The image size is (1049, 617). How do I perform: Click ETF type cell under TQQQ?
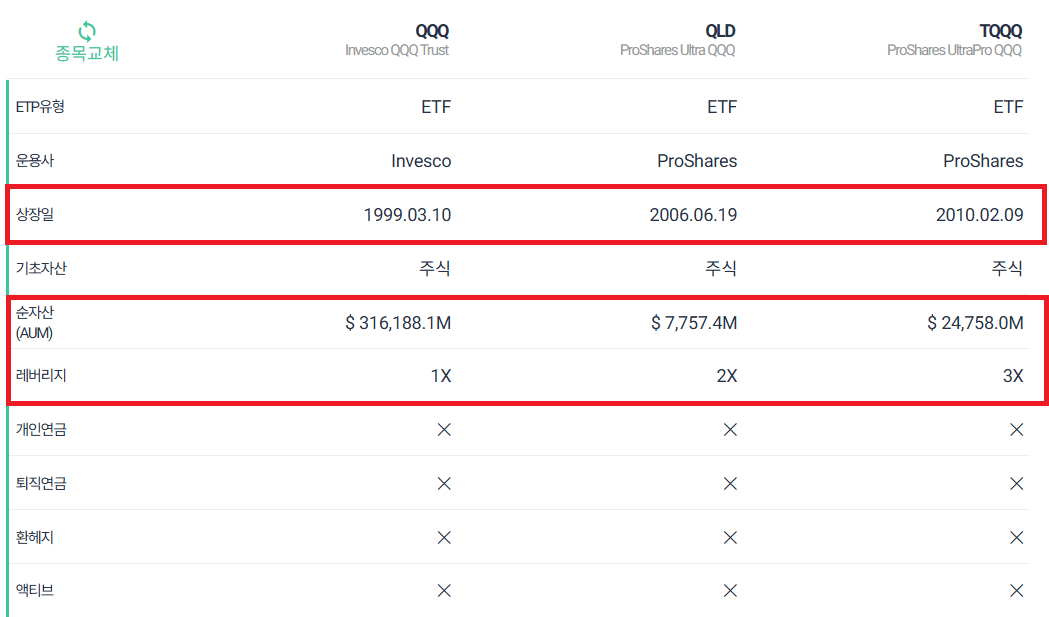tap(1008, 107)
